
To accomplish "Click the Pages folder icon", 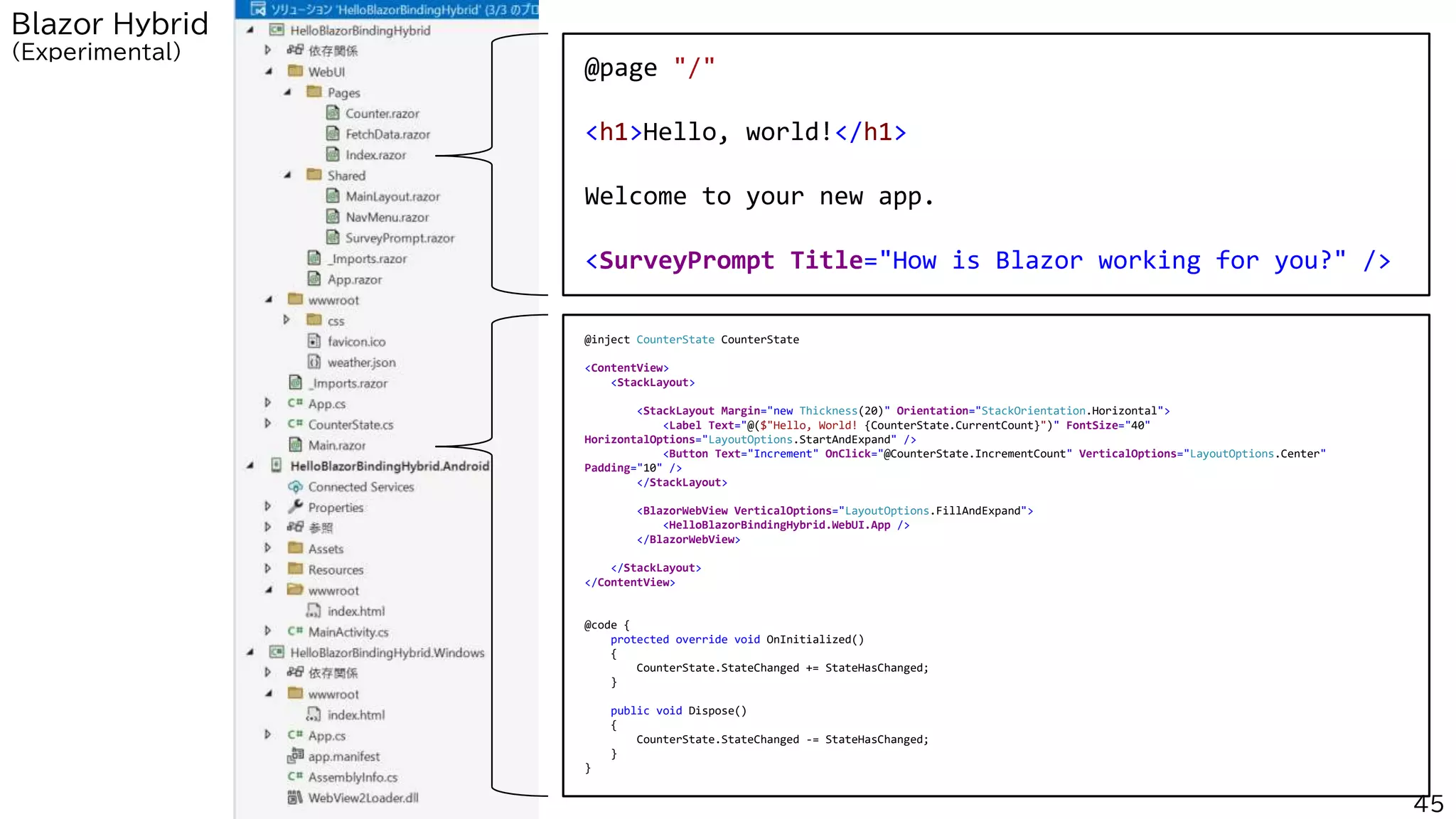I will 314,92.
